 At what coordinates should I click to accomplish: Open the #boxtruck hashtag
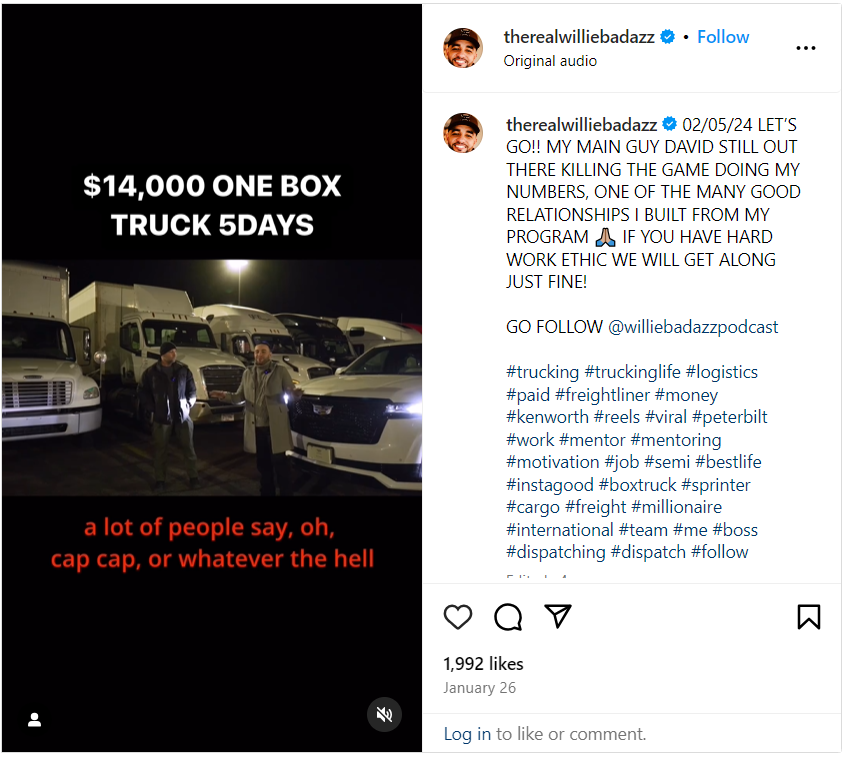click(637, 485)
